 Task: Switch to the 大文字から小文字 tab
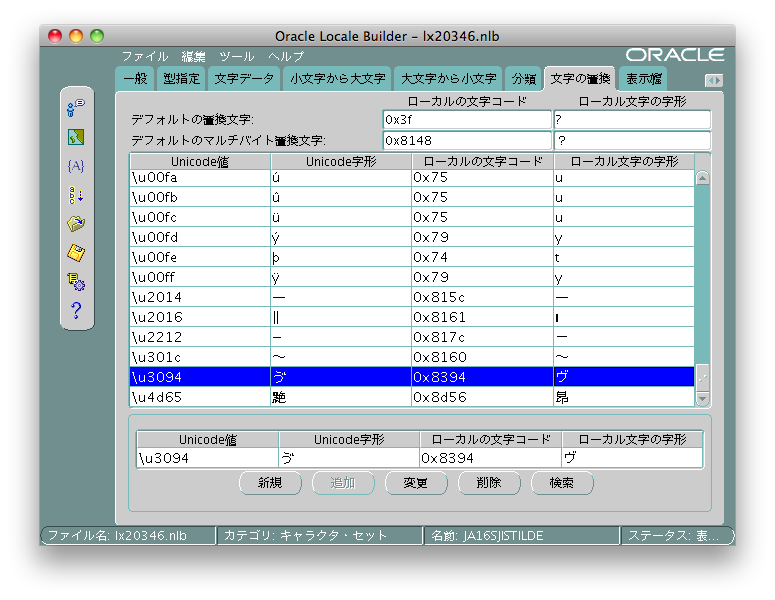448,79
